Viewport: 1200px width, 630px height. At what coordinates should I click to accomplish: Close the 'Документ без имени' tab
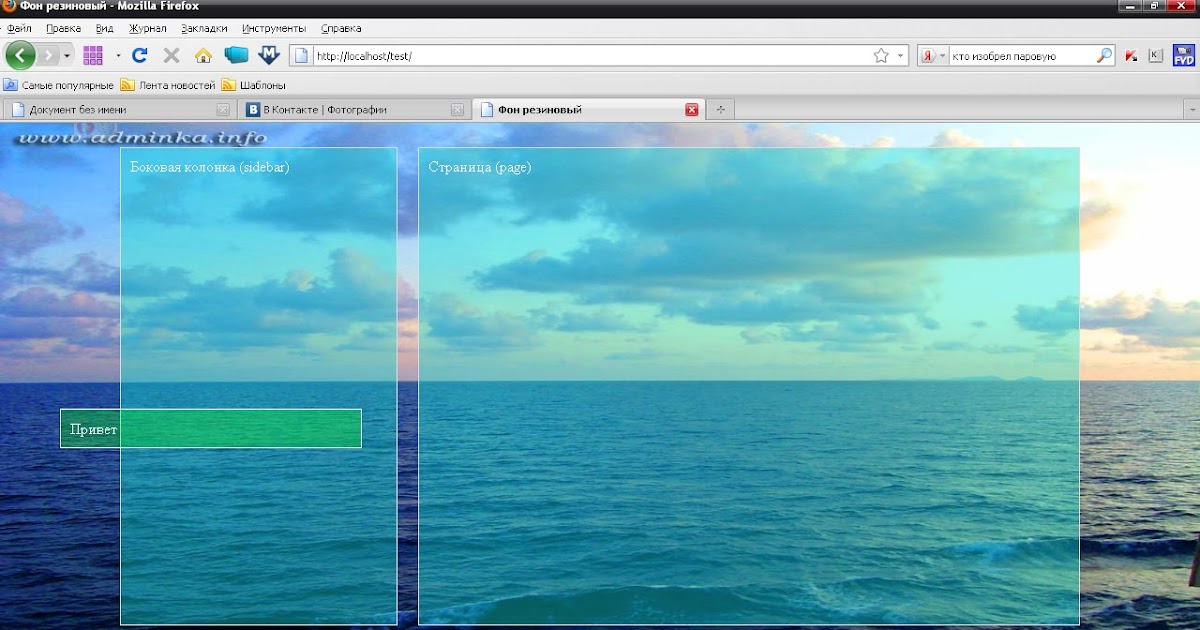click(223, 110)
